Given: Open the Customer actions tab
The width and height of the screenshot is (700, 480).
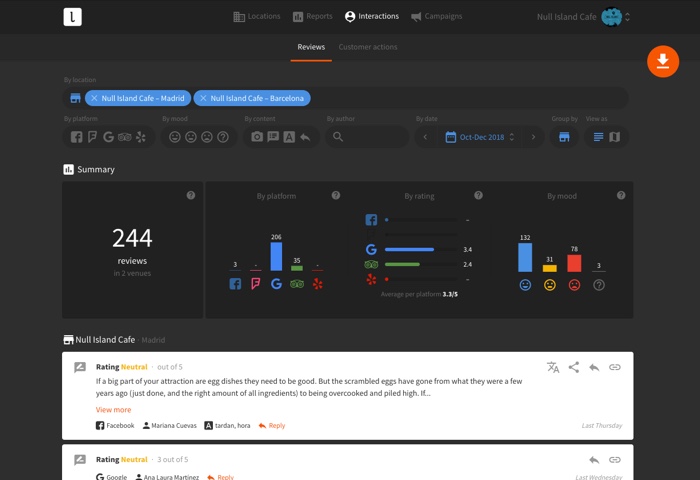Looking at the screenshot, I should pyautogui.click(x=368, y=47).
